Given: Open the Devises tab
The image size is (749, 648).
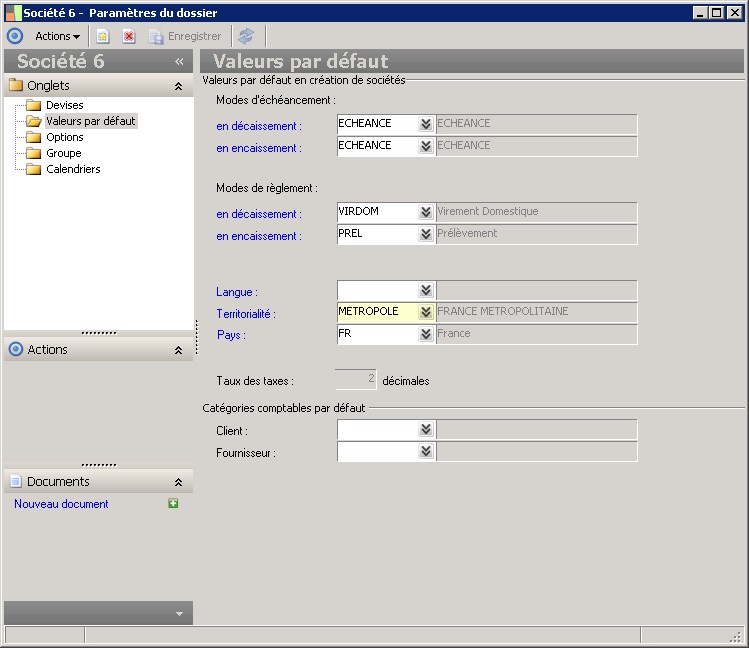Looking at the screenshot, I should [64, 105].
